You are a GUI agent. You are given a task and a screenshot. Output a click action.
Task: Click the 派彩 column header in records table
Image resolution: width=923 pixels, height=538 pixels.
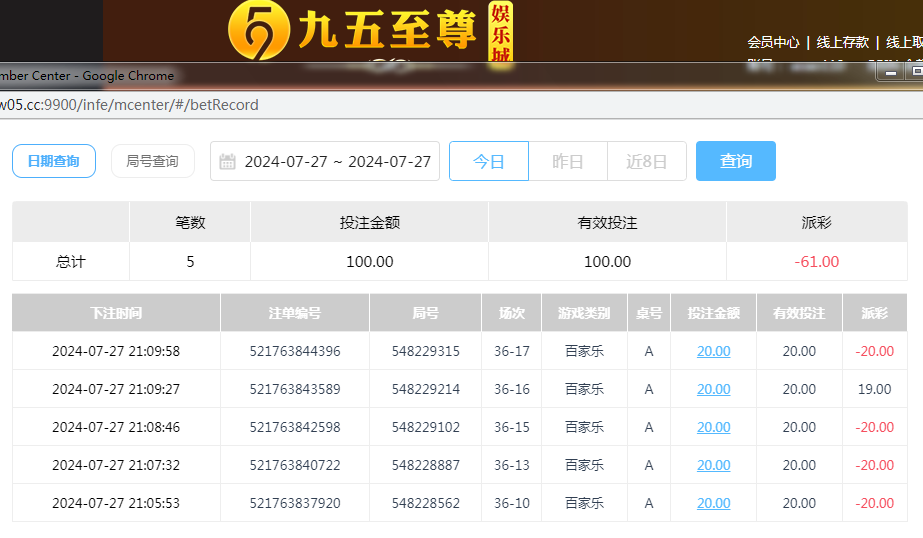click(x=874, y=313)
